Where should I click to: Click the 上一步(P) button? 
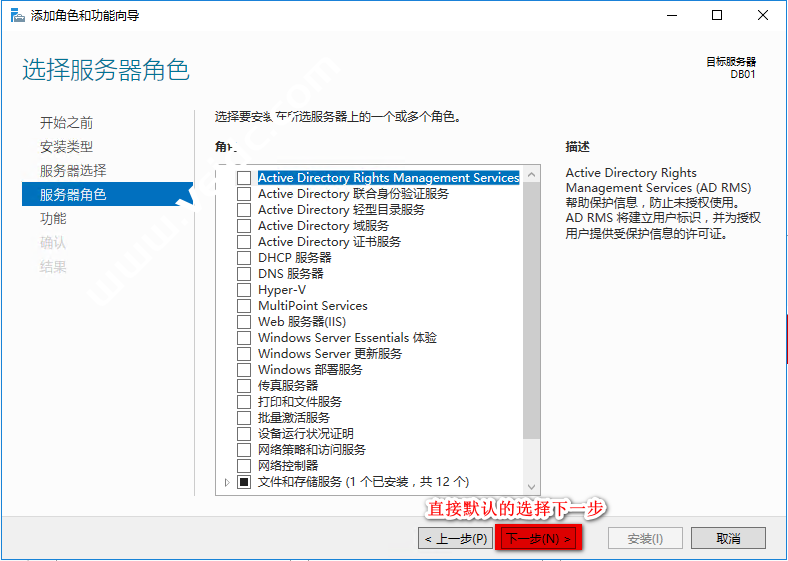click(455, 539)
